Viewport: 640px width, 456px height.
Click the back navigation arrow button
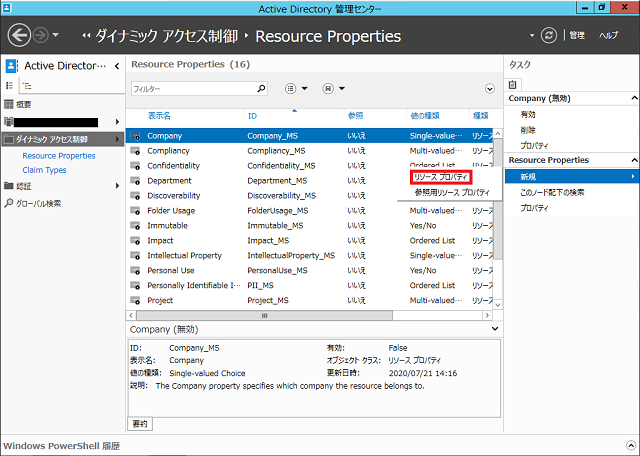pos(21,35)
